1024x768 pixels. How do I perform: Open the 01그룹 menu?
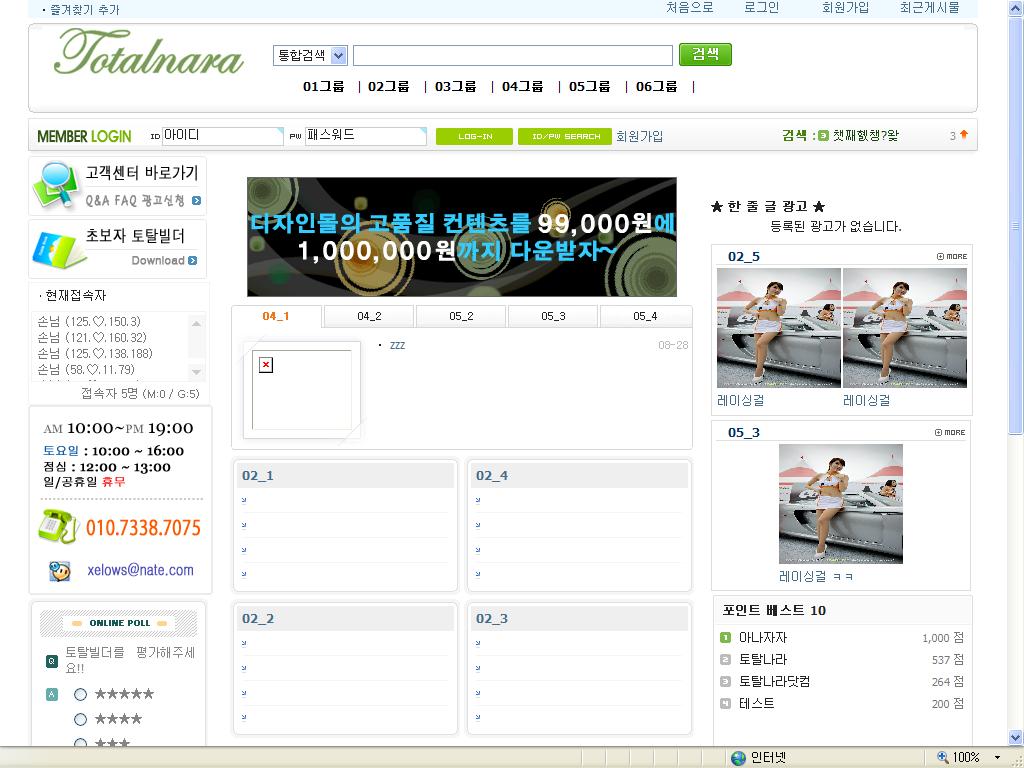(x=323, y=86)
